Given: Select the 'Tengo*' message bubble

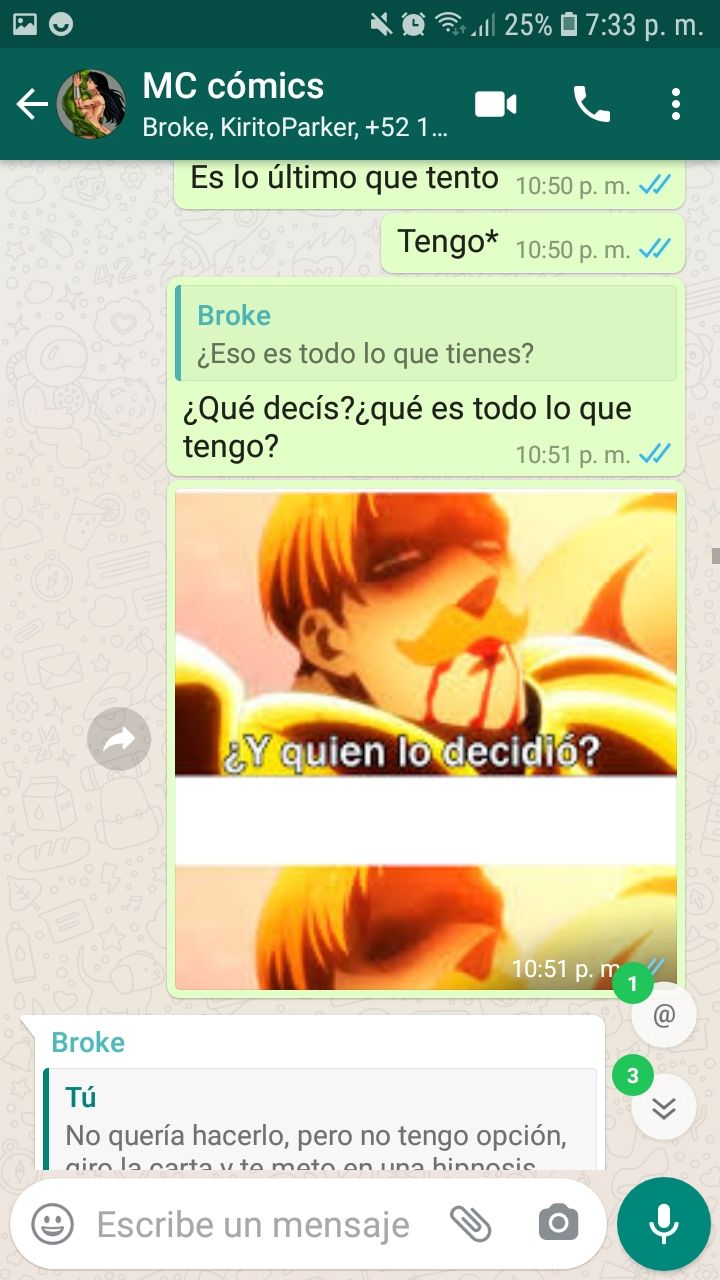Looking at the screenshot, I should click(x=532, y=243).
